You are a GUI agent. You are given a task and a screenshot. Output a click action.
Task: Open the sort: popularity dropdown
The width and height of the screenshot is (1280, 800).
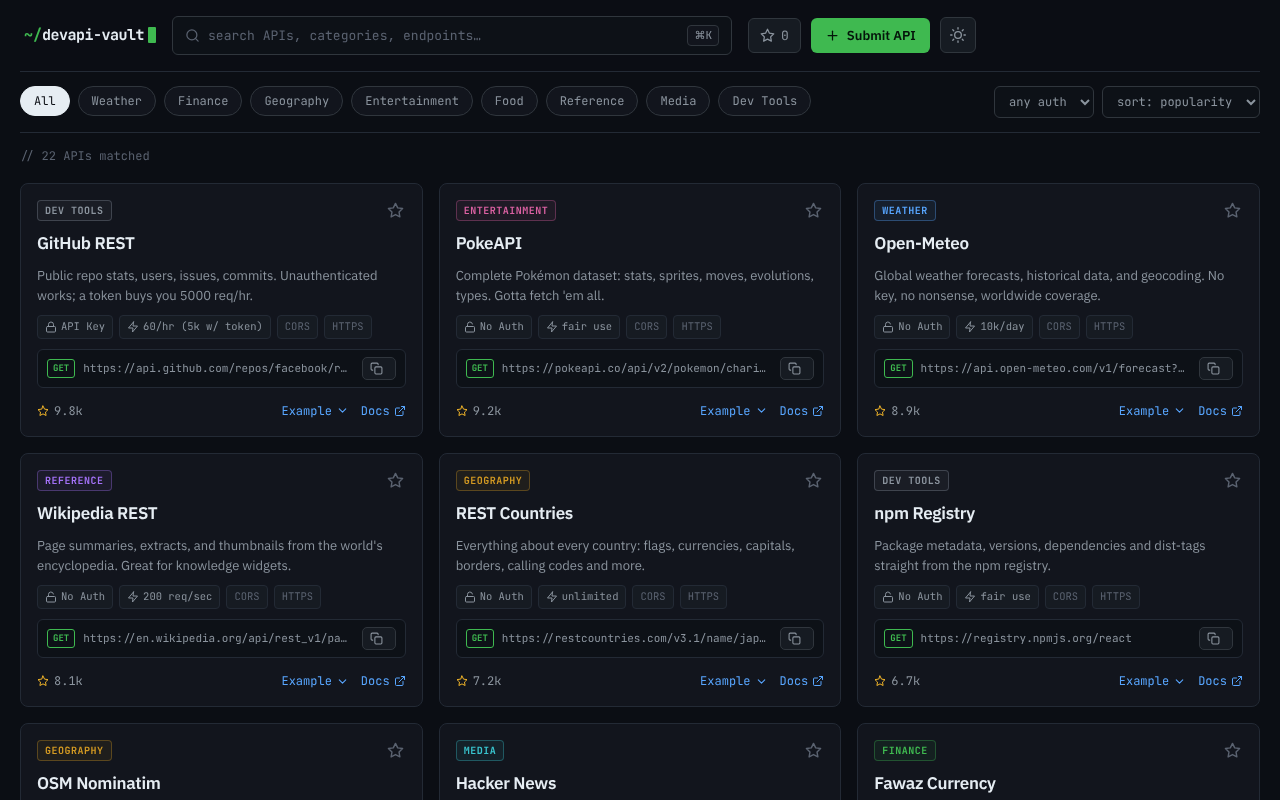coord(1181,102)
